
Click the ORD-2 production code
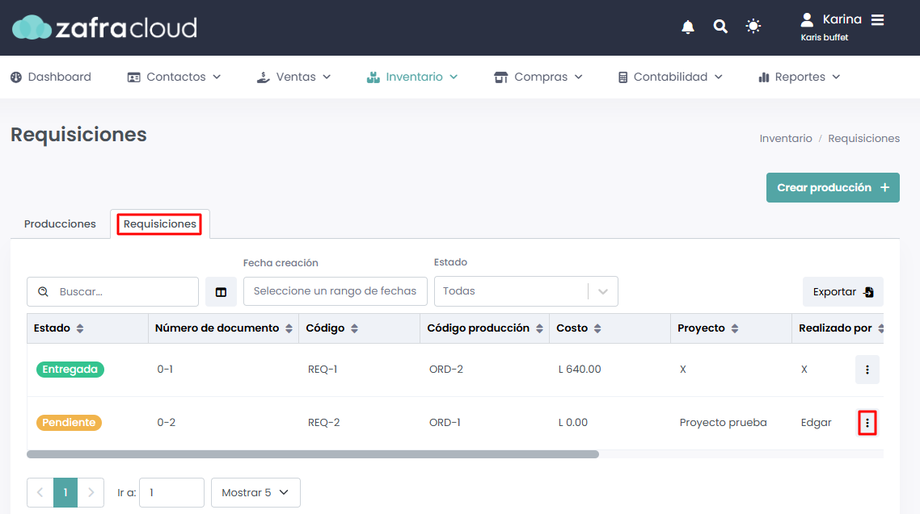[x=446, y=370]
